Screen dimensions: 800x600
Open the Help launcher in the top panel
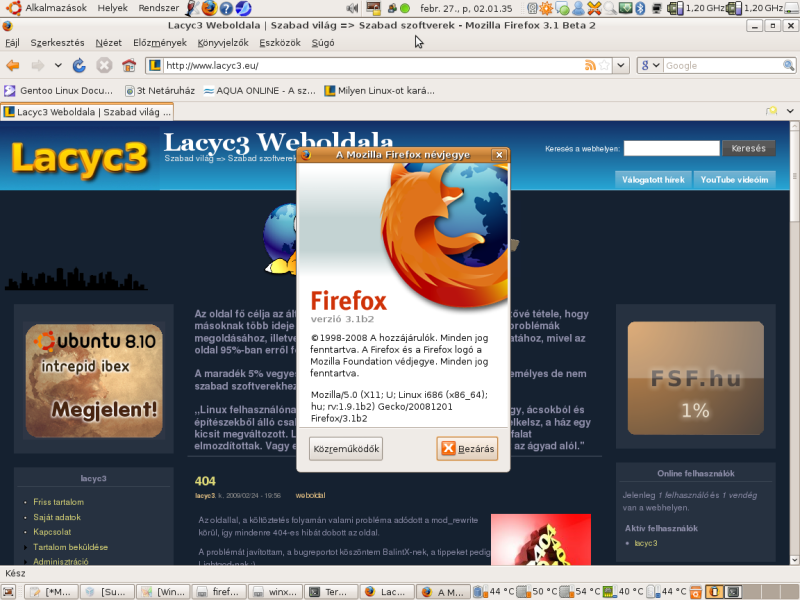click(x=226, y=8)
